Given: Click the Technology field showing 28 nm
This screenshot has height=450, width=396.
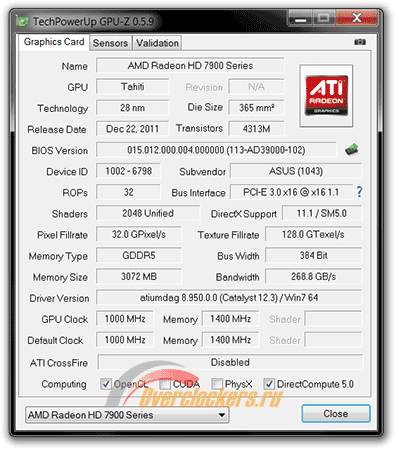Looking at the screenshot, I should tap(133, 108).
